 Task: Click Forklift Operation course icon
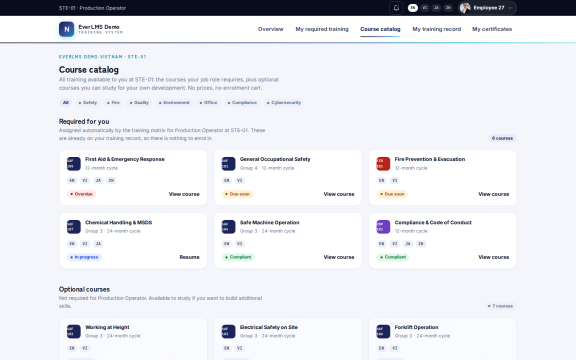383,332
